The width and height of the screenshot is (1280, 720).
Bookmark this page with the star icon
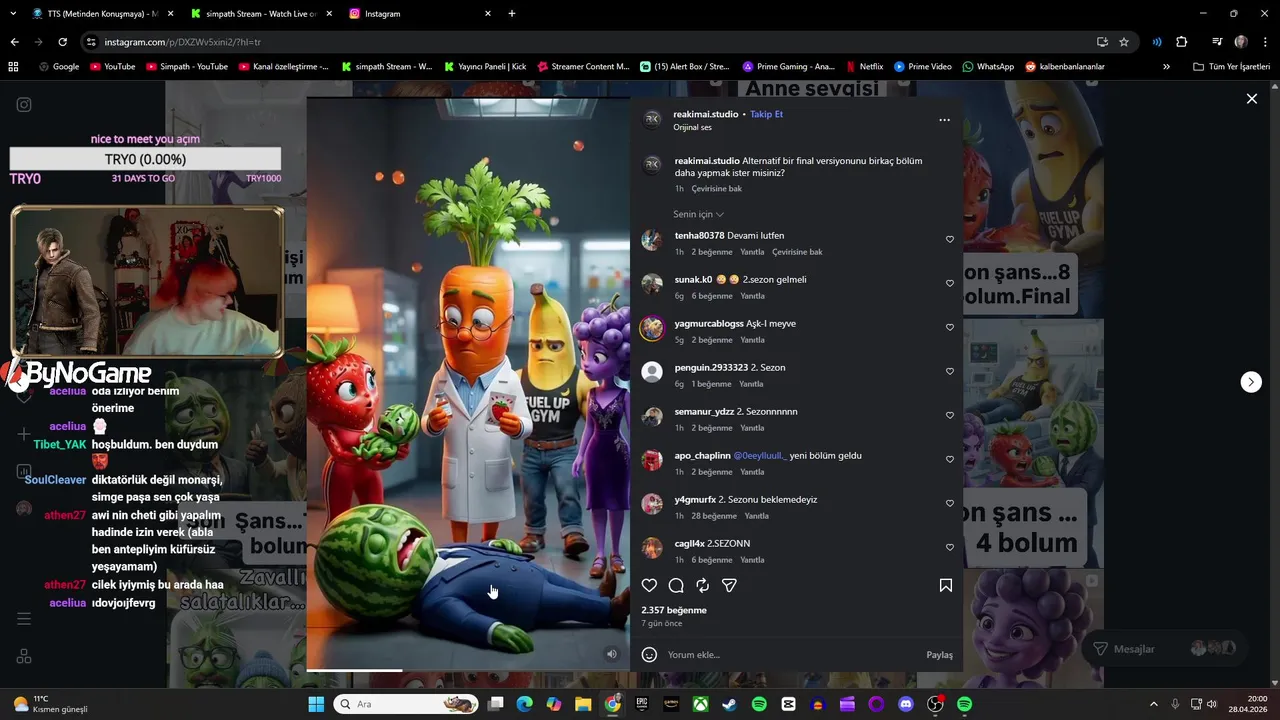coord(1124,42)
